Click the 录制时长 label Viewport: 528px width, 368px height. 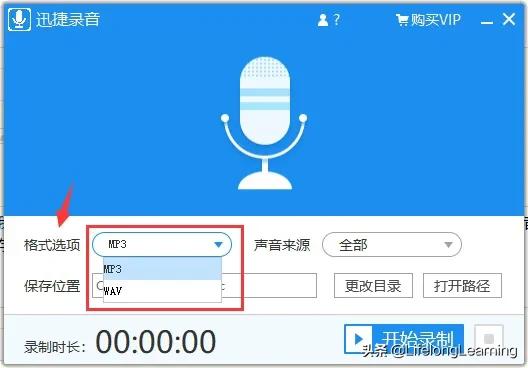pyautogui.click(x=55, y=347)
